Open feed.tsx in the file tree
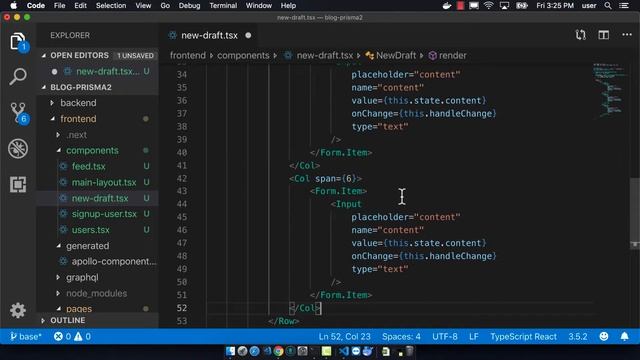Image resolution: width=640 pixels, height=360 pixels. [x=88, y=167]
